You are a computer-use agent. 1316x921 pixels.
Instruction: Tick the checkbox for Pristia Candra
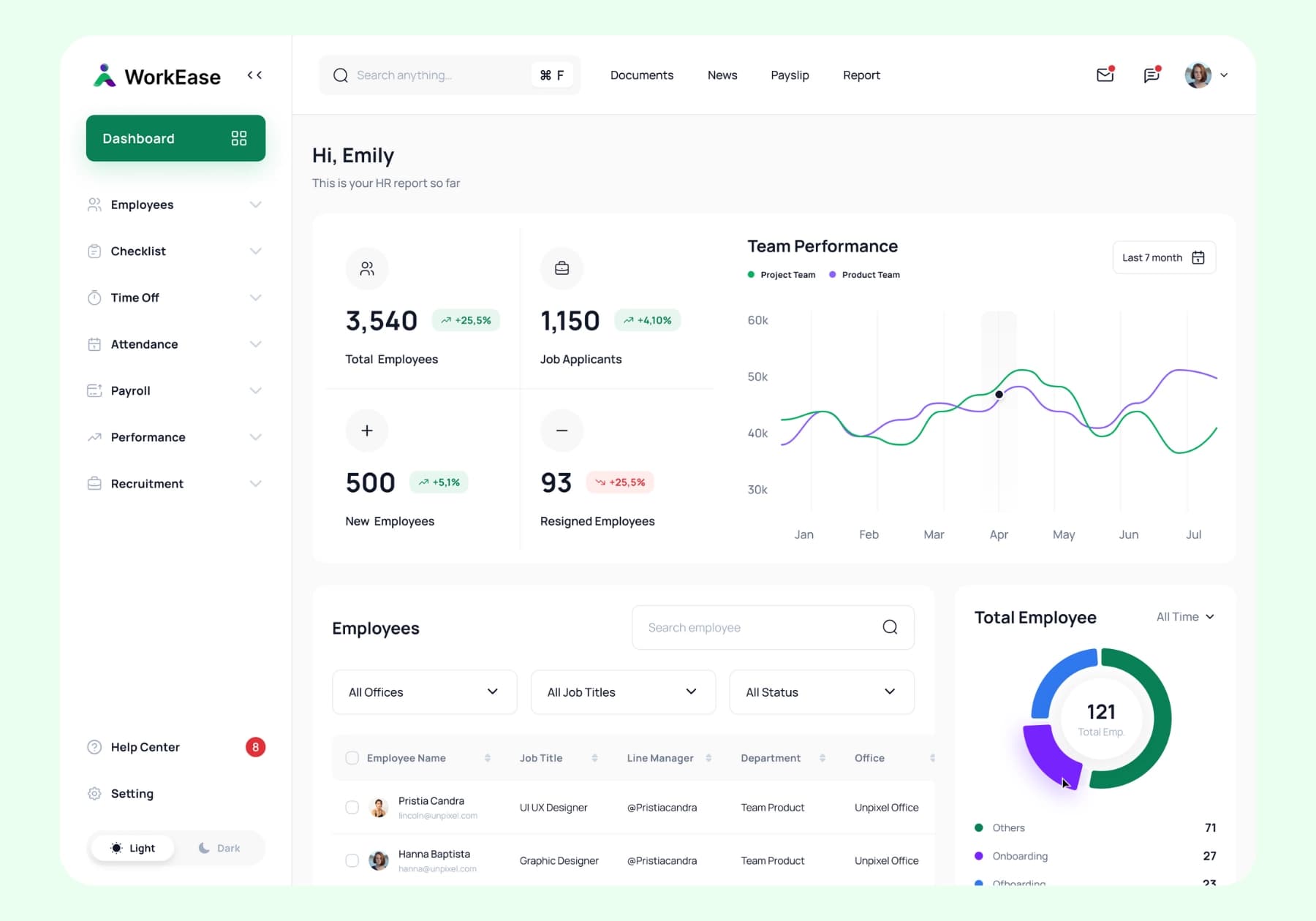(352, 807)
